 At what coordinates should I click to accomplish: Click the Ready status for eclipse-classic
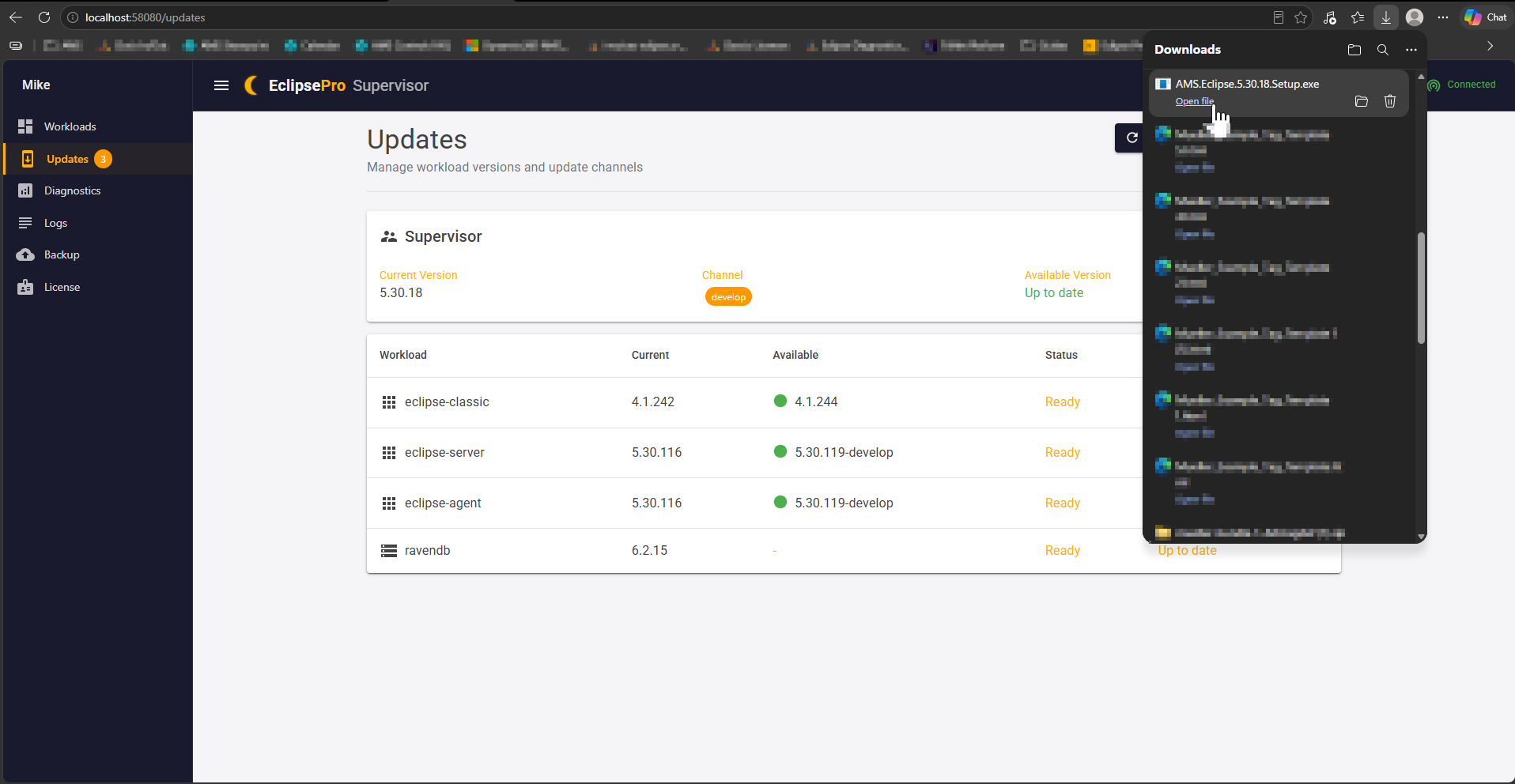click(x=1063, y=401)
